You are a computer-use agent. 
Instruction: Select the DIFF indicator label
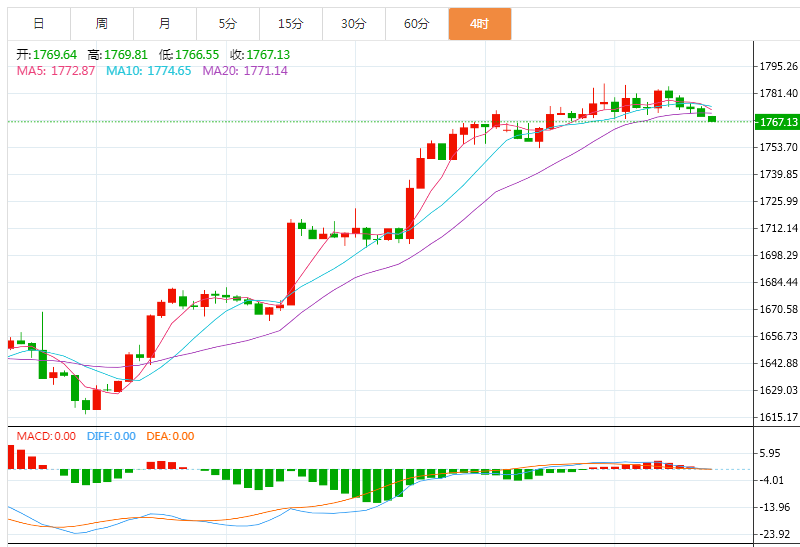(x=110, y=436)
